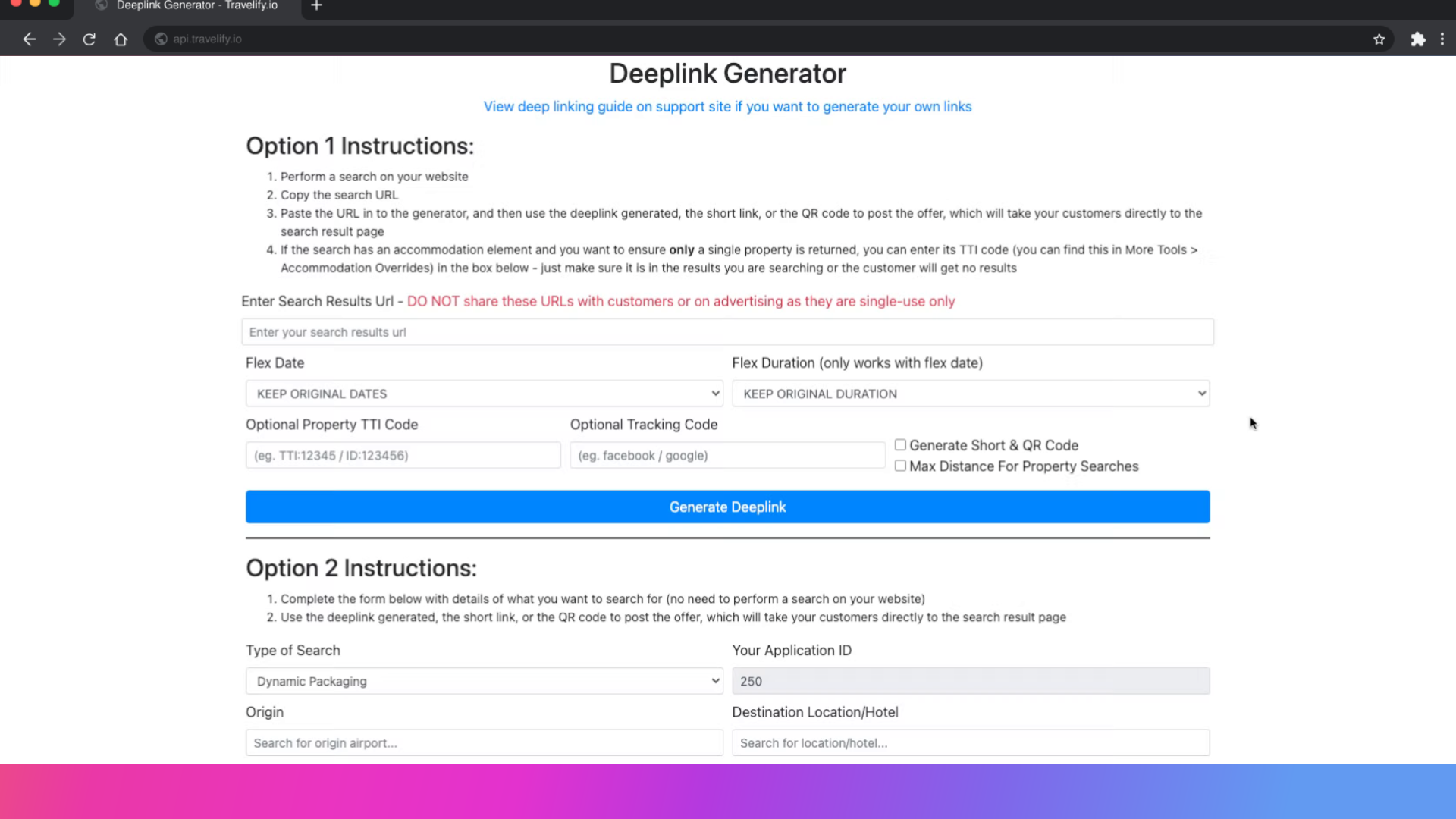Screen dimensions: 1456x819
Task: Open the deep linking guide link
Action: [727, 106]
